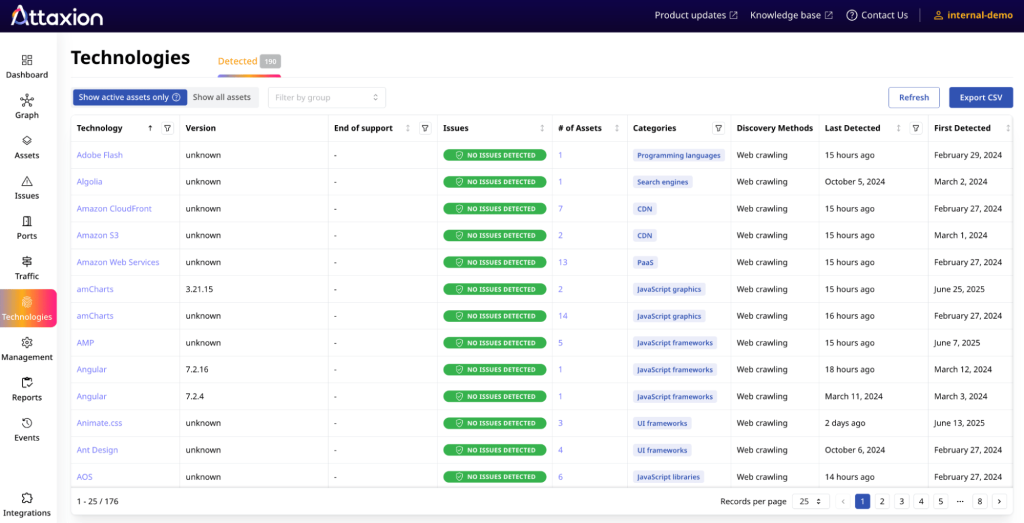Click the help icon on Show active assets only

click(x=176, y=97)
